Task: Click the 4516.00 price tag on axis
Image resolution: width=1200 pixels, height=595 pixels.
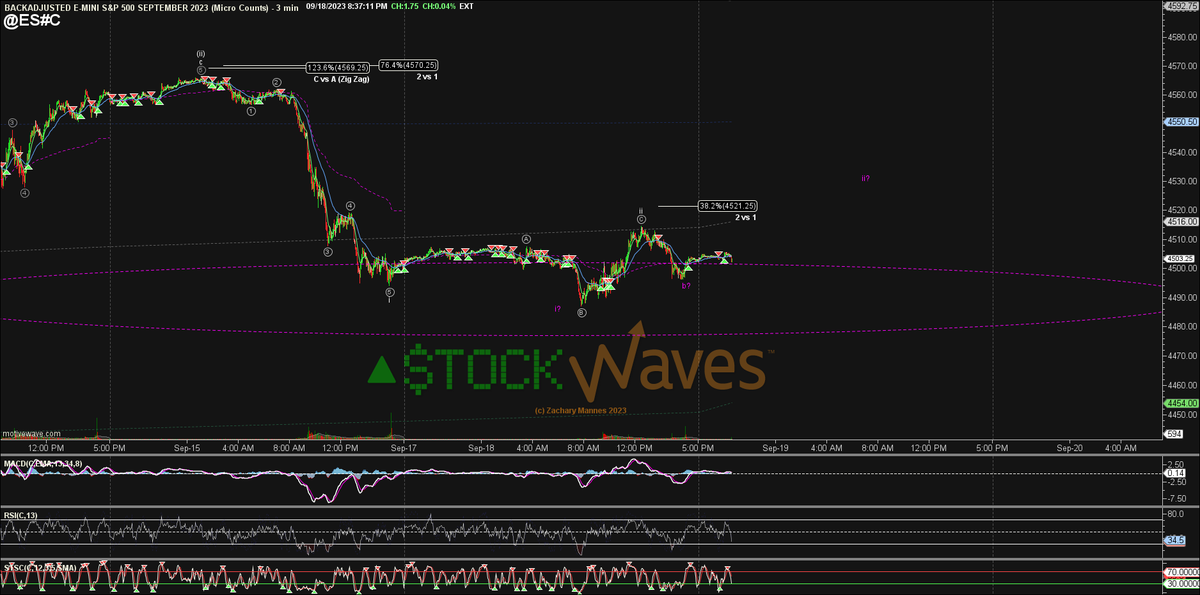Action: (1181, 222)
